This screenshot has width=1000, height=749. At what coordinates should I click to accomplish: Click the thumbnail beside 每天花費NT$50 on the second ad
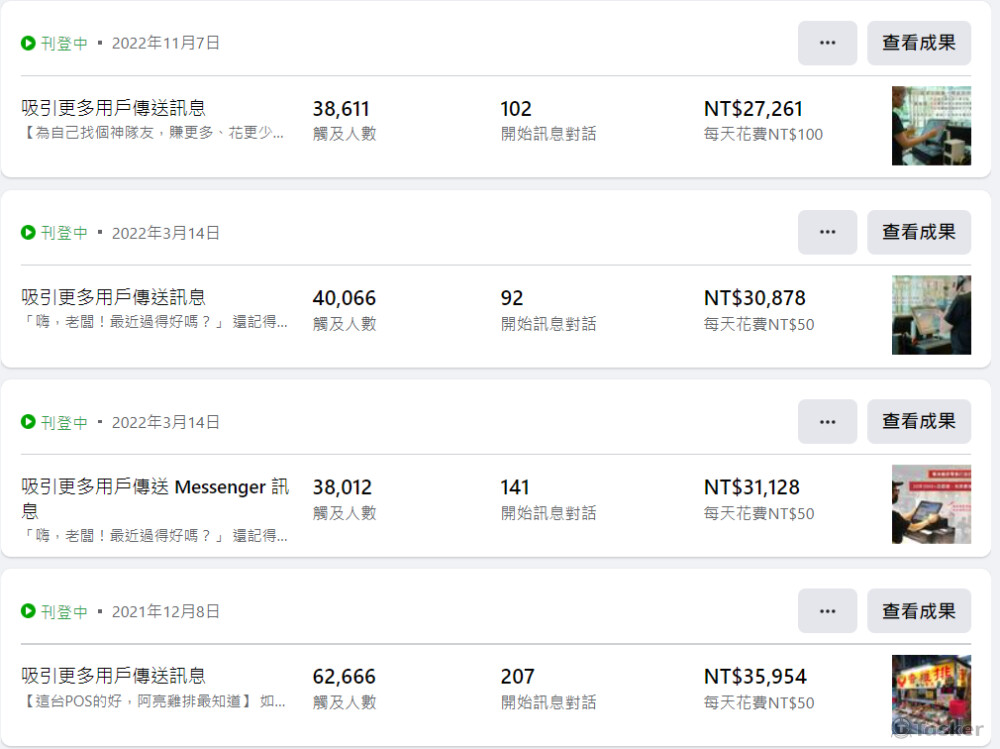click(x=930, y=315)
